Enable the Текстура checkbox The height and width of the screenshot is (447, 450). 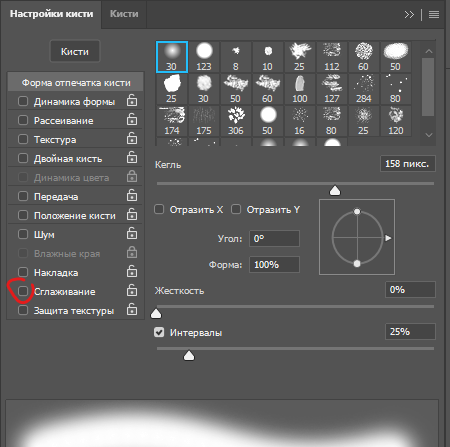[23, 139]
